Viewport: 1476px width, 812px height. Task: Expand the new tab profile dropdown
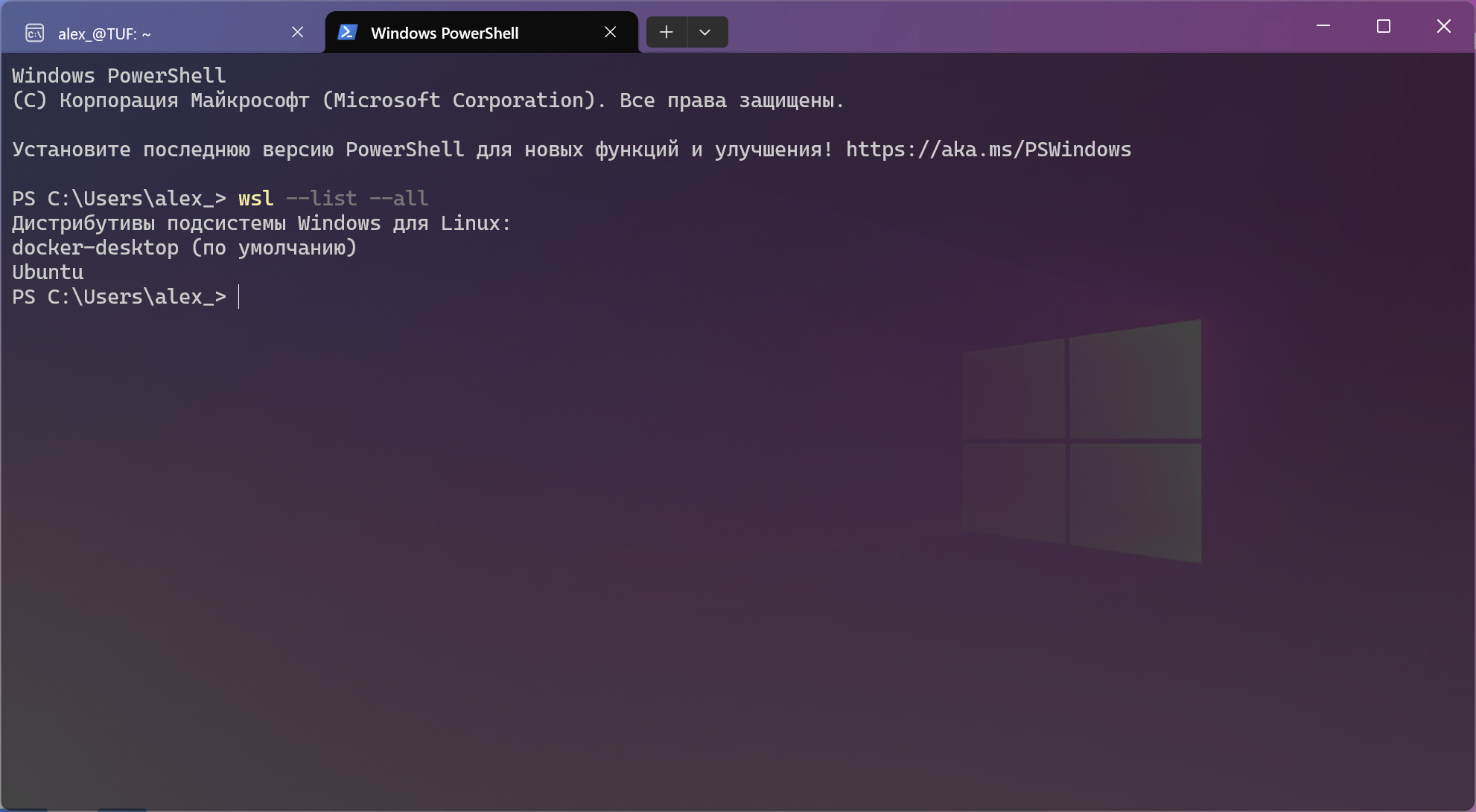[705, 32]
